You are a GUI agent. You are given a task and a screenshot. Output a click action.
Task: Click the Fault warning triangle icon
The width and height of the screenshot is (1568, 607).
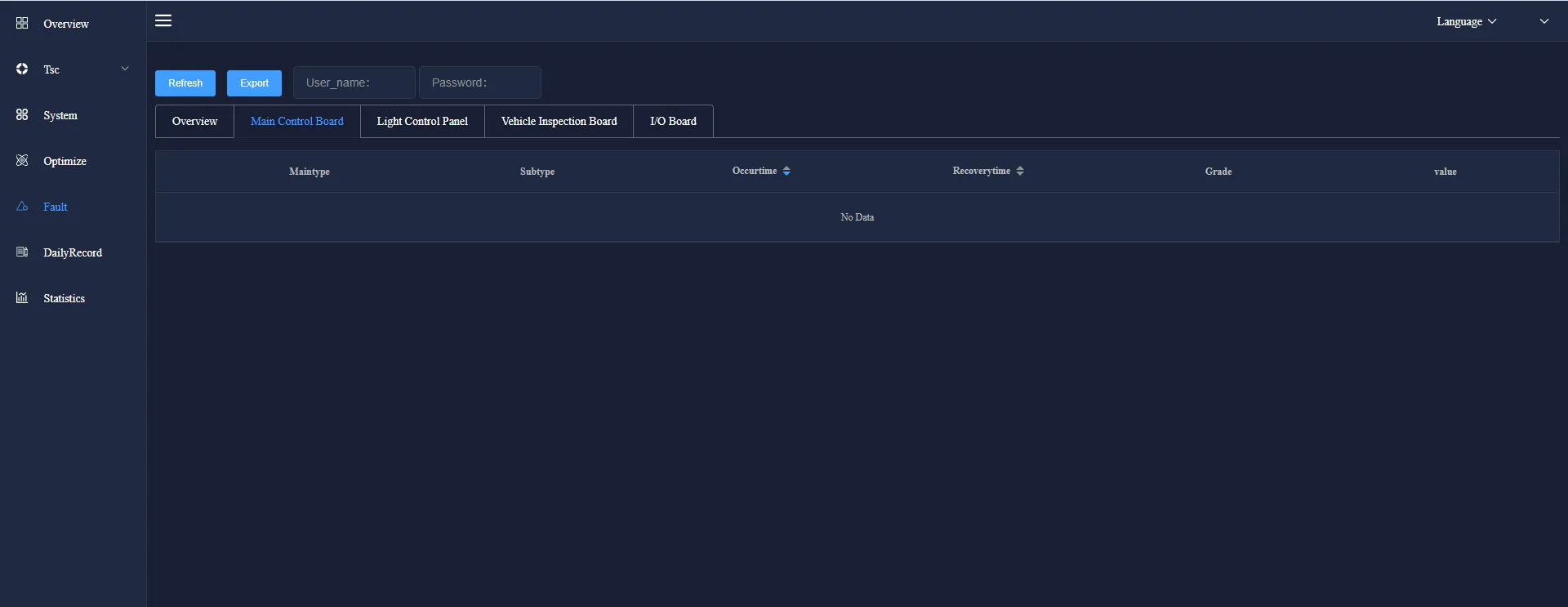coord(22,206)
